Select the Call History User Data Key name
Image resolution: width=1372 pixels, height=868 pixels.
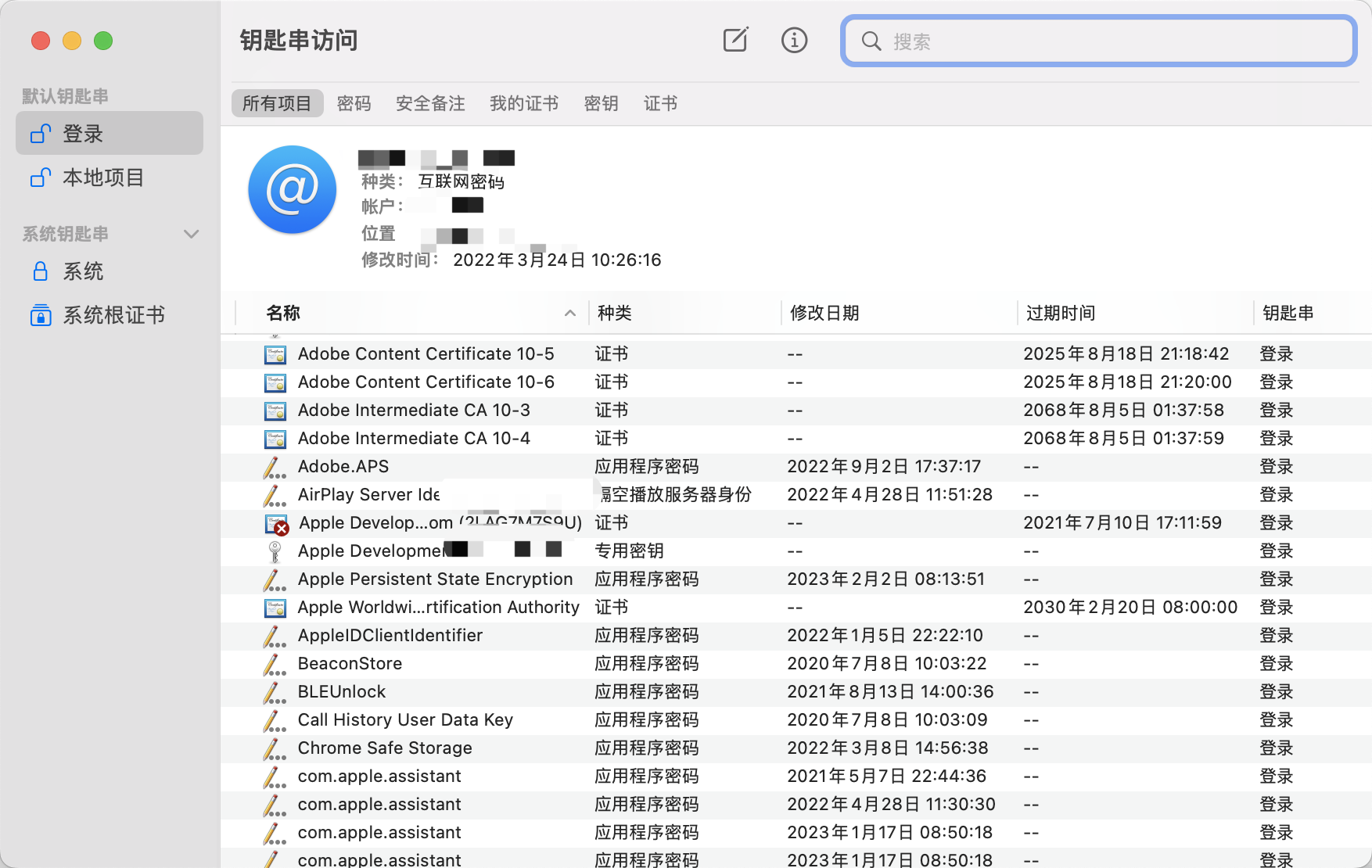tap(405, 719)
